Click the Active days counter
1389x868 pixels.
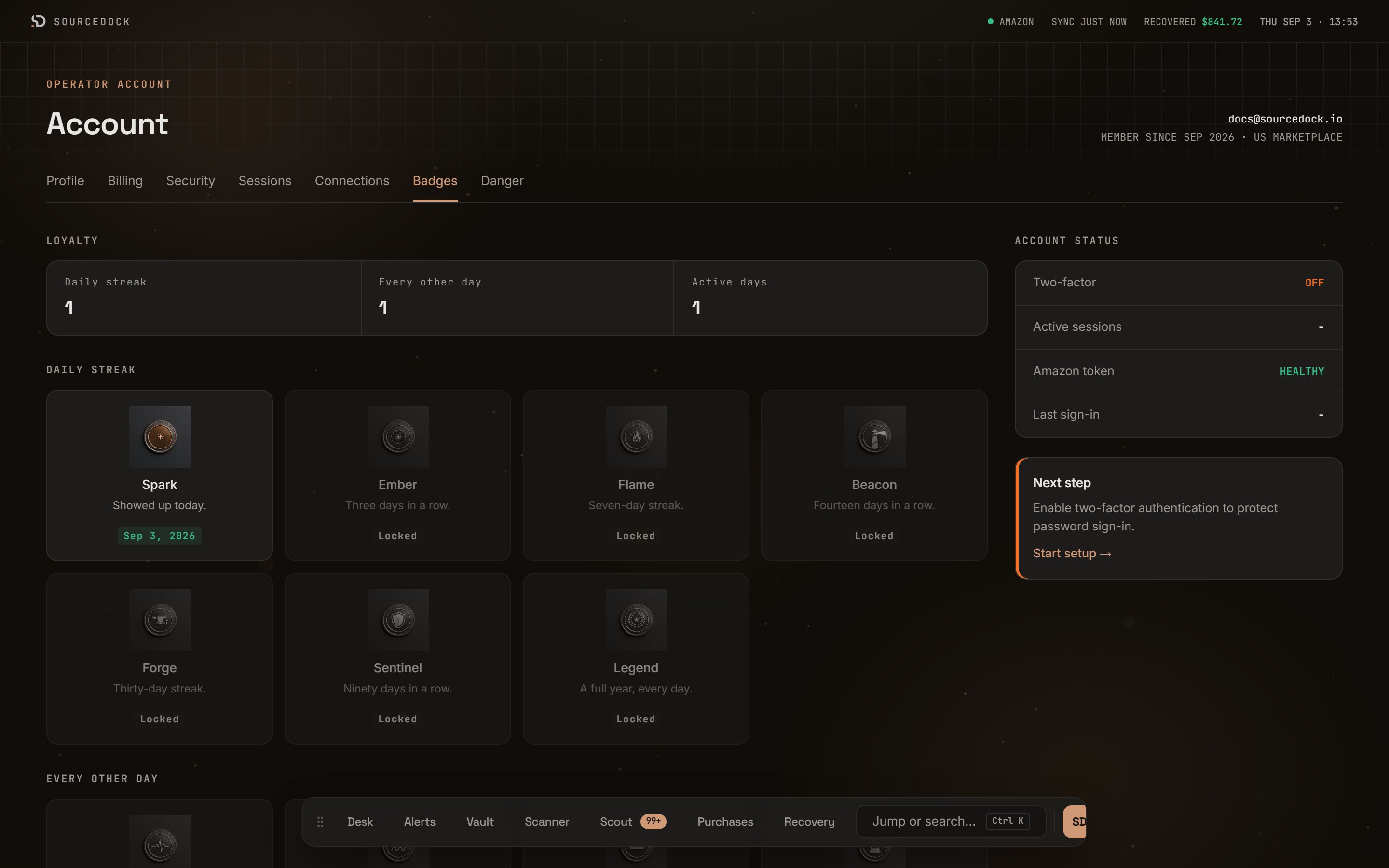tap(831, 298)
